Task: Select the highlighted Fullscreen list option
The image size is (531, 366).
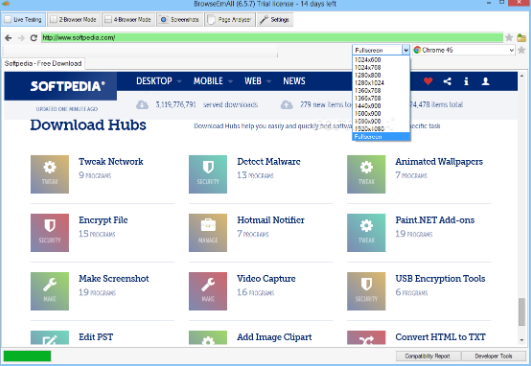Action: [381, 137]
